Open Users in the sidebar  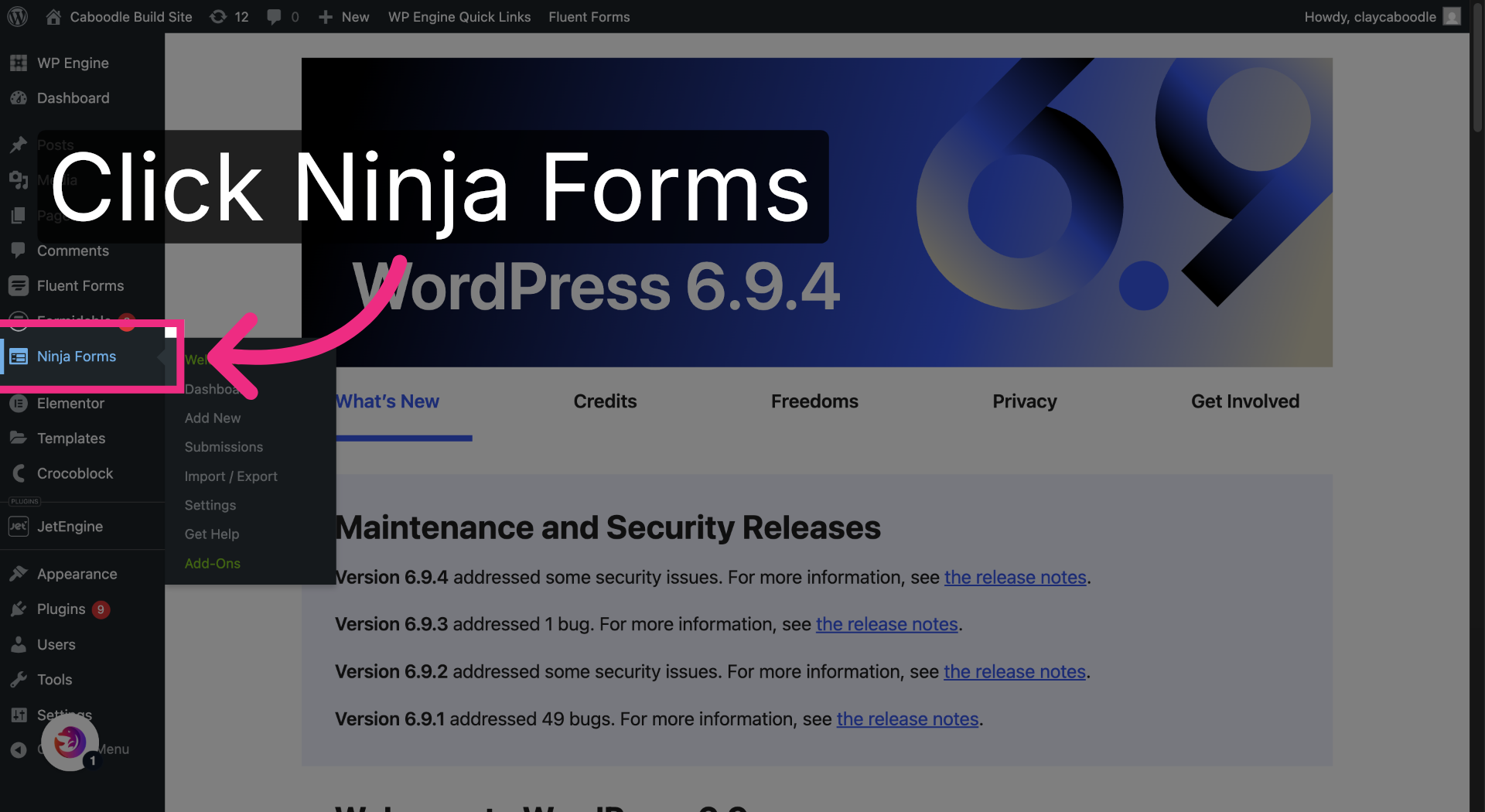coord(56,644)
